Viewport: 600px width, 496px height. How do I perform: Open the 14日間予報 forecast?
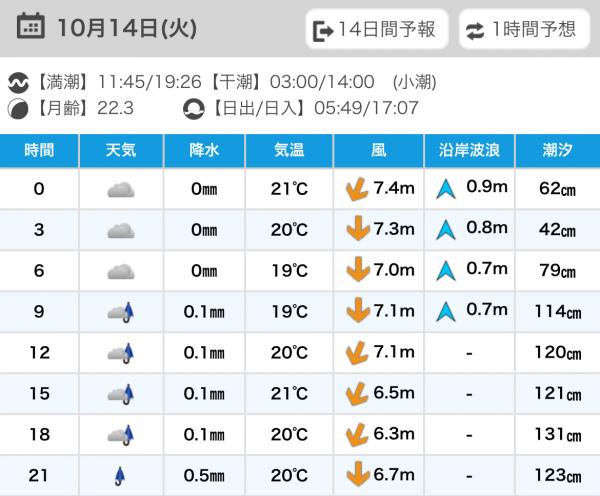click(x=374, y=29)
